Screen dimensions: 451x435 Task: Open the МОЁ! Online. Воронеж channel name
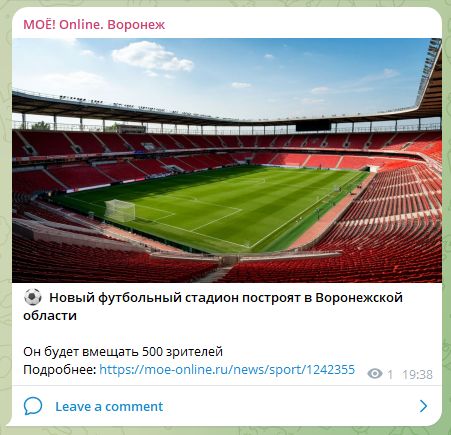pos(94,25)
